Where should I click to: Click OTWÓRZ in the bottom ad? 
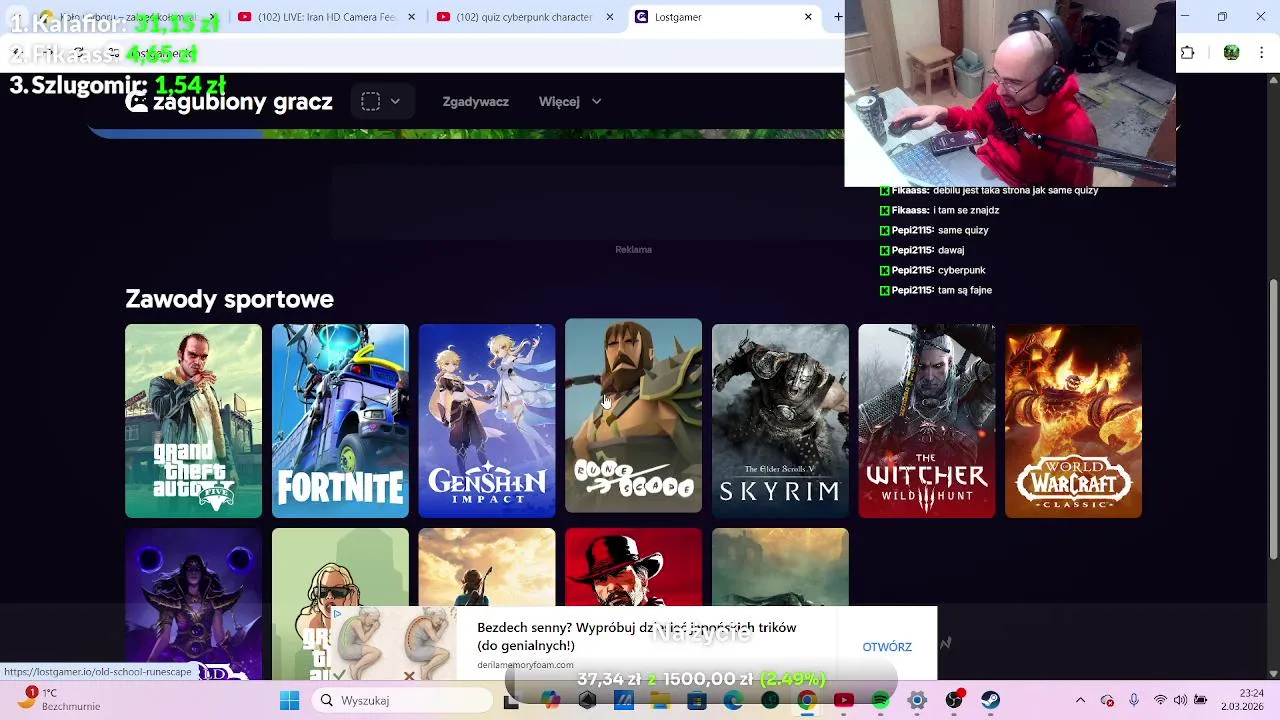887,647
